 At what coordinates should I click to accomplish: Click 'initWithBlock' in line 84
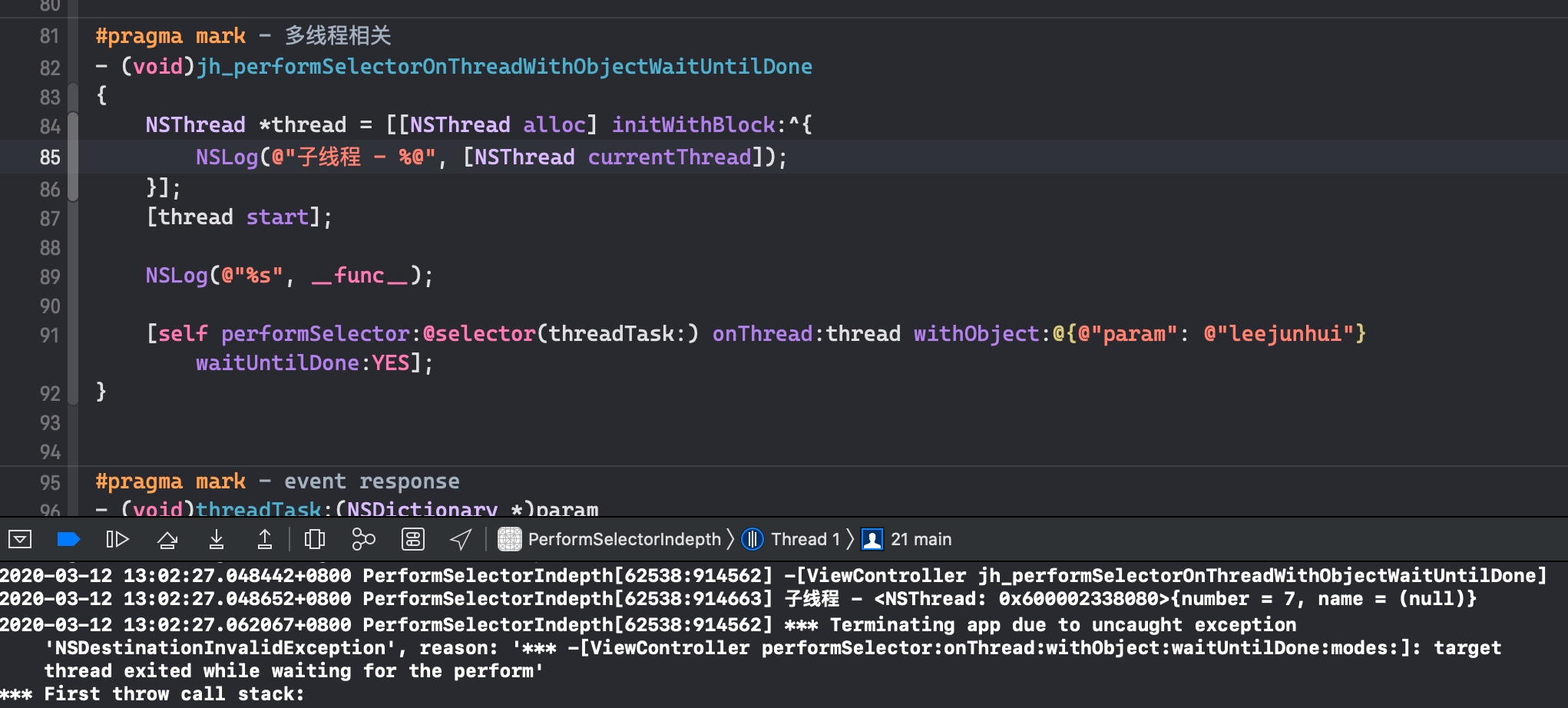(693, 124)
